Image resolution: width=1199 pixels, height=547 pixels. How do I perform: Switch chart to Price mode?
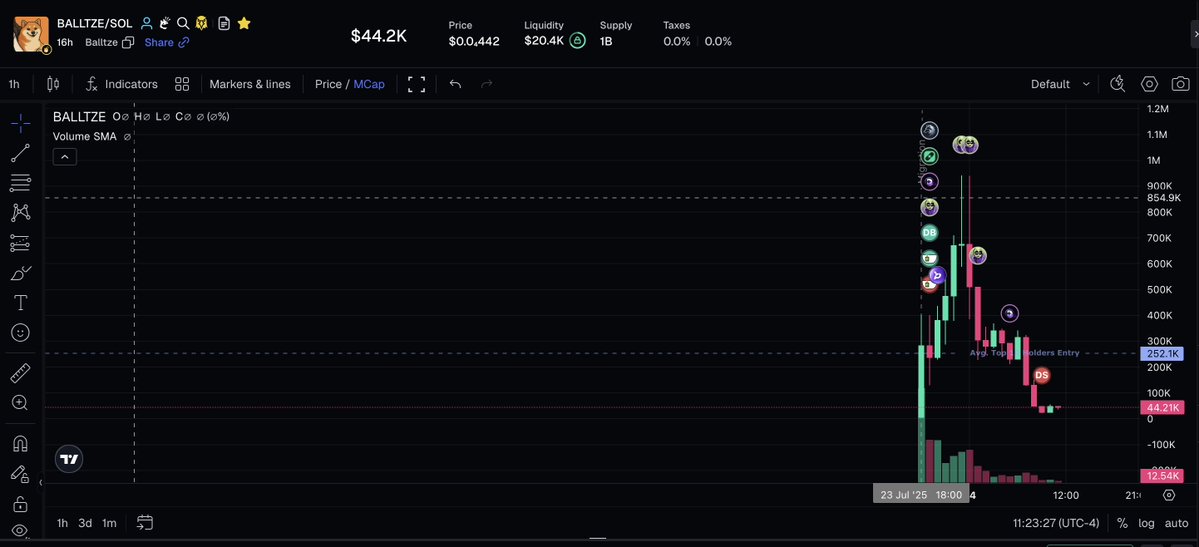coord(328,84)
